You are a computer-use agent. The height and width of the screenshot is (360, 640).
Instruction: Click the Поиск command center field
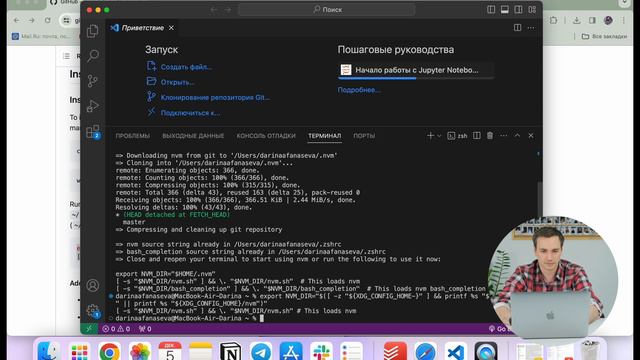[327, 10]
